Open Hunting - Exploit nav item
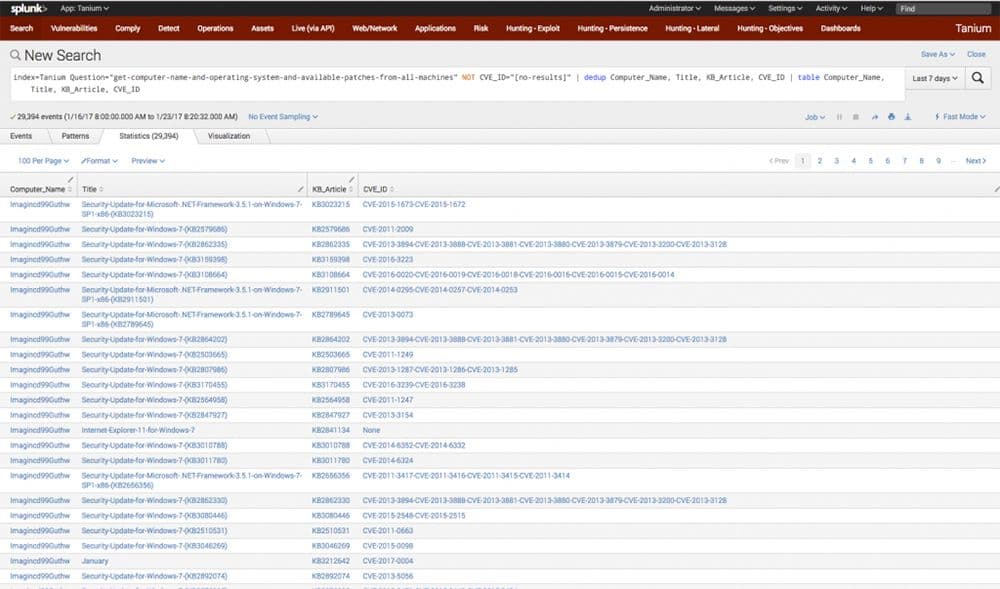The height and width of the screenshot is (589, 1000). (533, 29)
